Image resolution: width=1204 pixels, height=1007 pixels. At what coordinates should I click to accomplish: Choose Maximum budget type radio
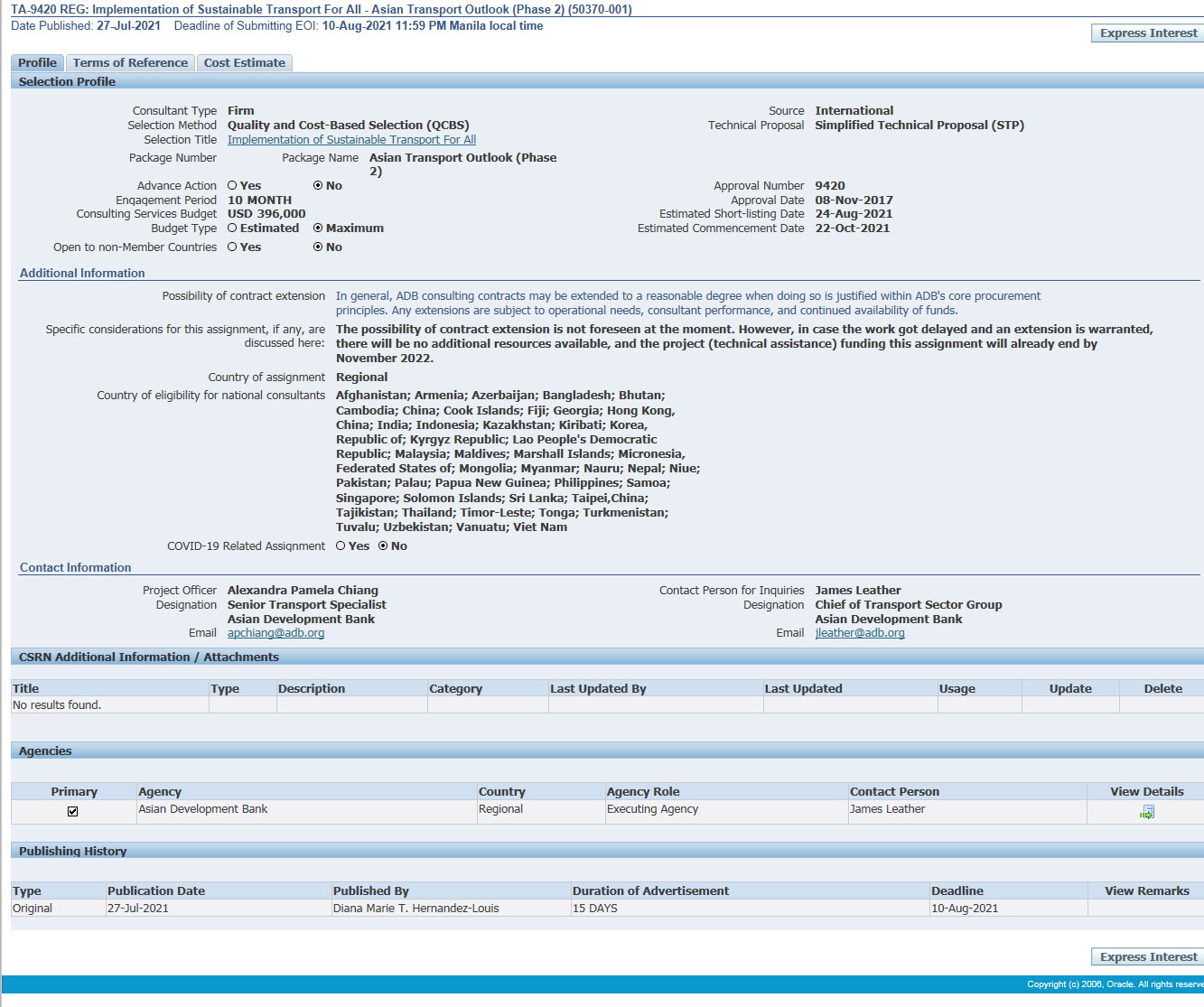pos(318,228)
